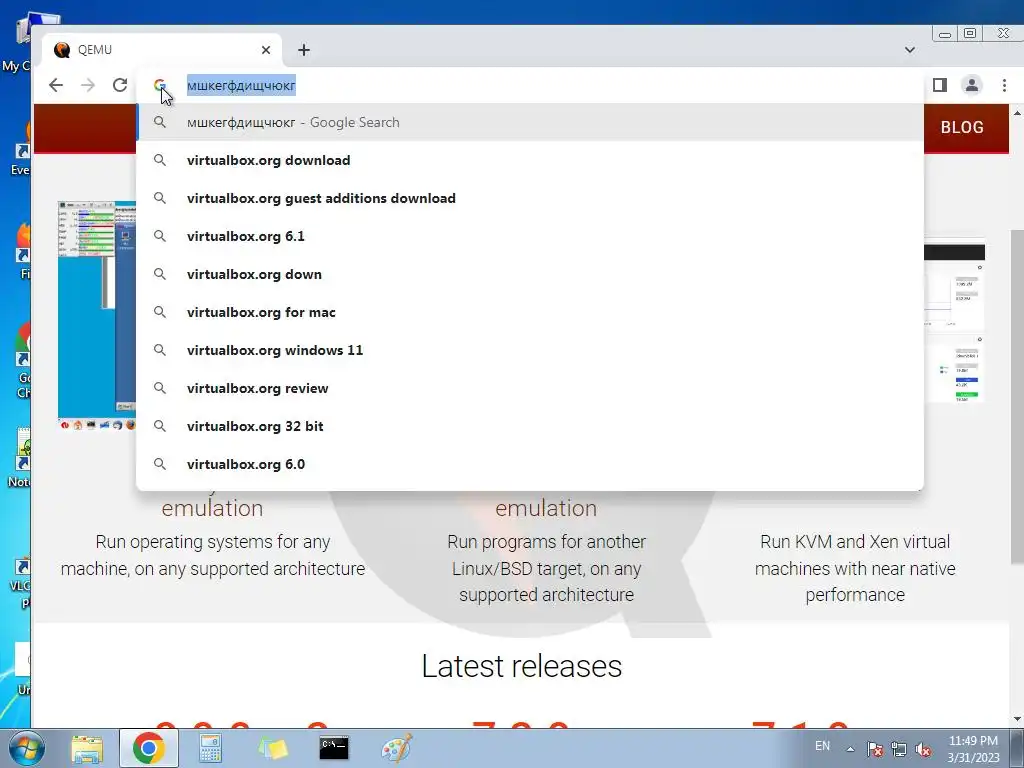Click the muted volume tray icon
Image resolution: width=1024 pixels, height=768 pixels.
tap(923, 749)
